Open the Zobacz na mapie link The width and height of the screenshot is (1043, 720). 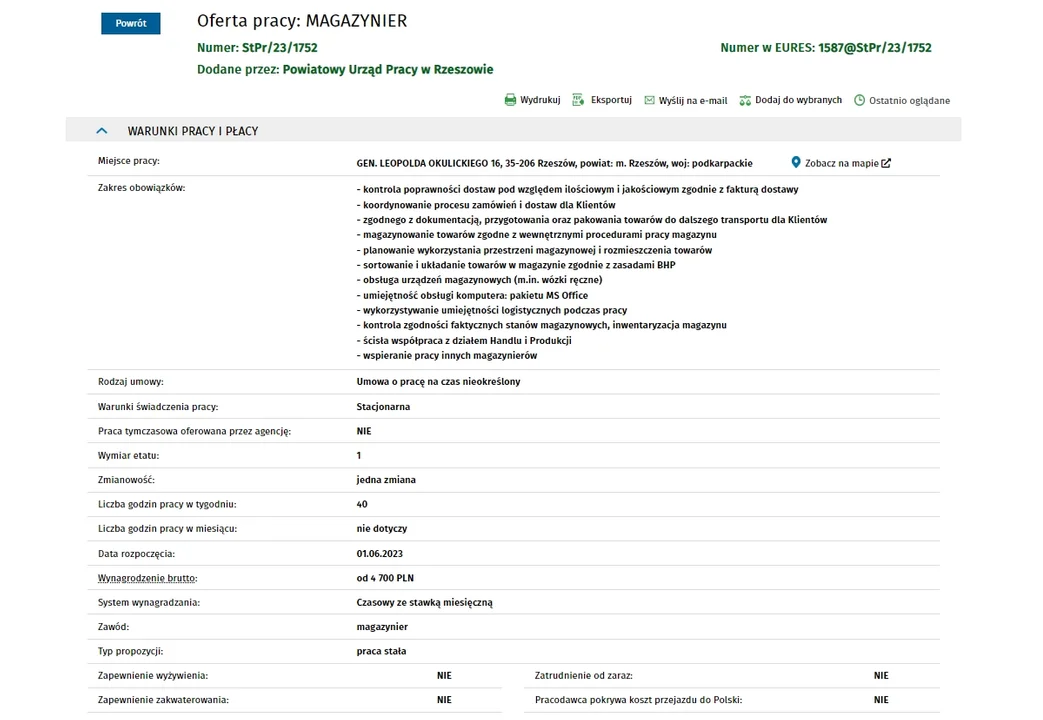(841, 163)
